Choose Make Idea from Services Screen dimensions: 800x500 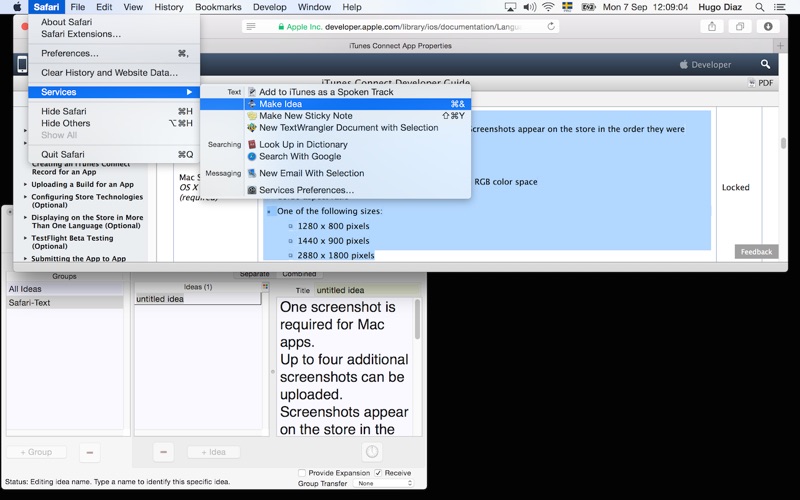(335, 104)
